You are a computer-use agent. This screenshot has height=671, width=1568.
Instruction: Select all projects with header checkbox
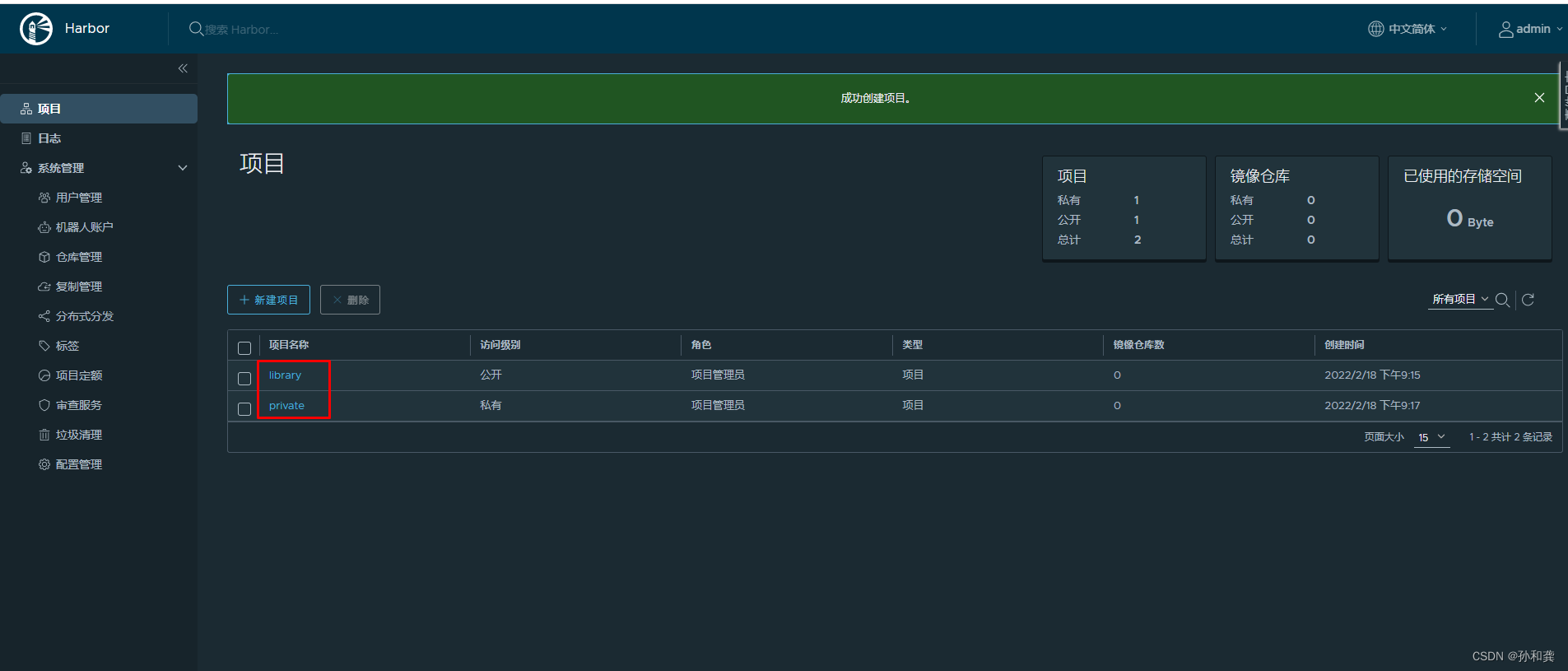click(244, 348)
